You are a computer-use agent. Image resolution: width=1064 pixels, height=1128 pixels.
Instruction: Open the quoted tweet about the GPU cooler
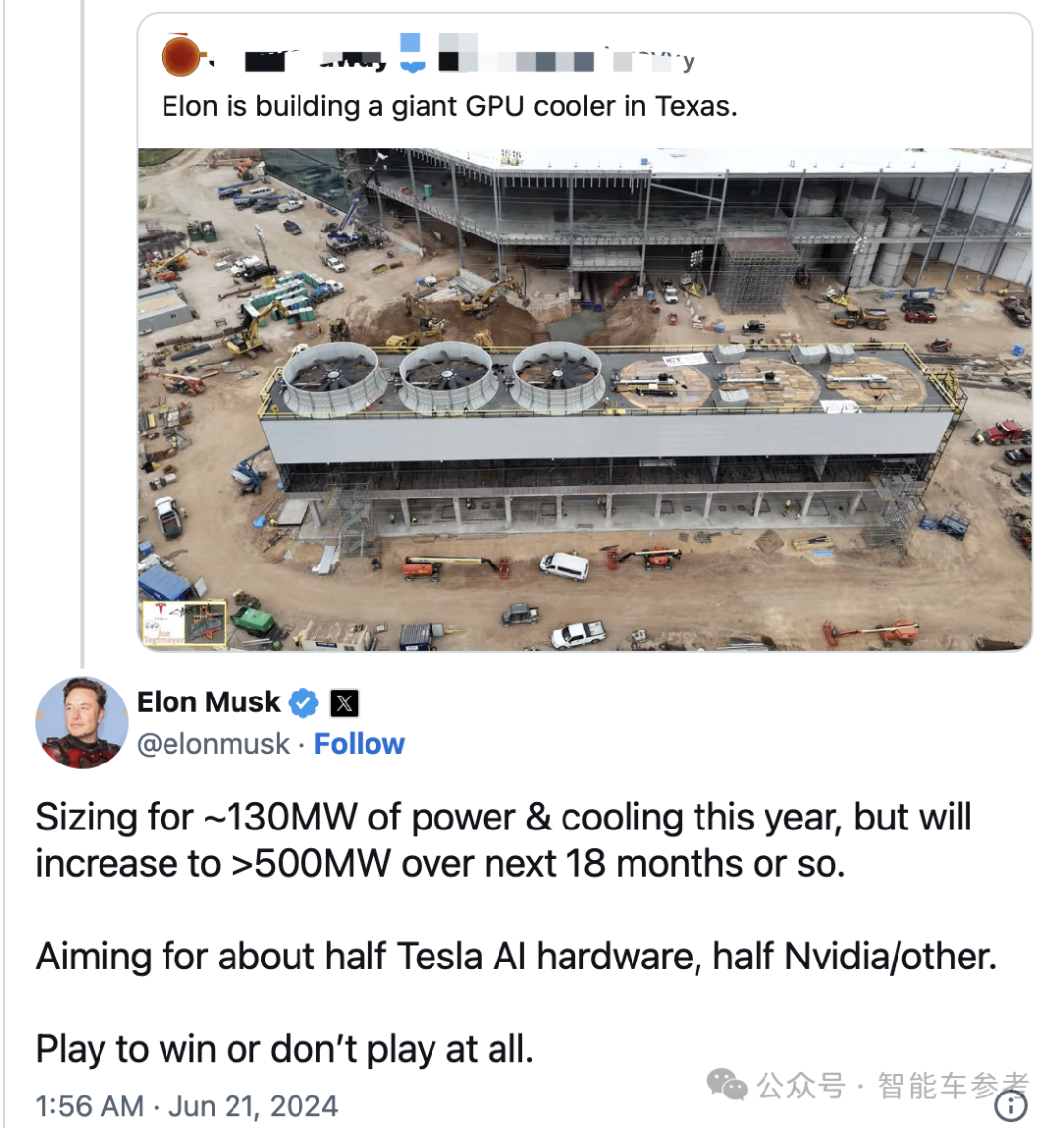coord(449,106)
